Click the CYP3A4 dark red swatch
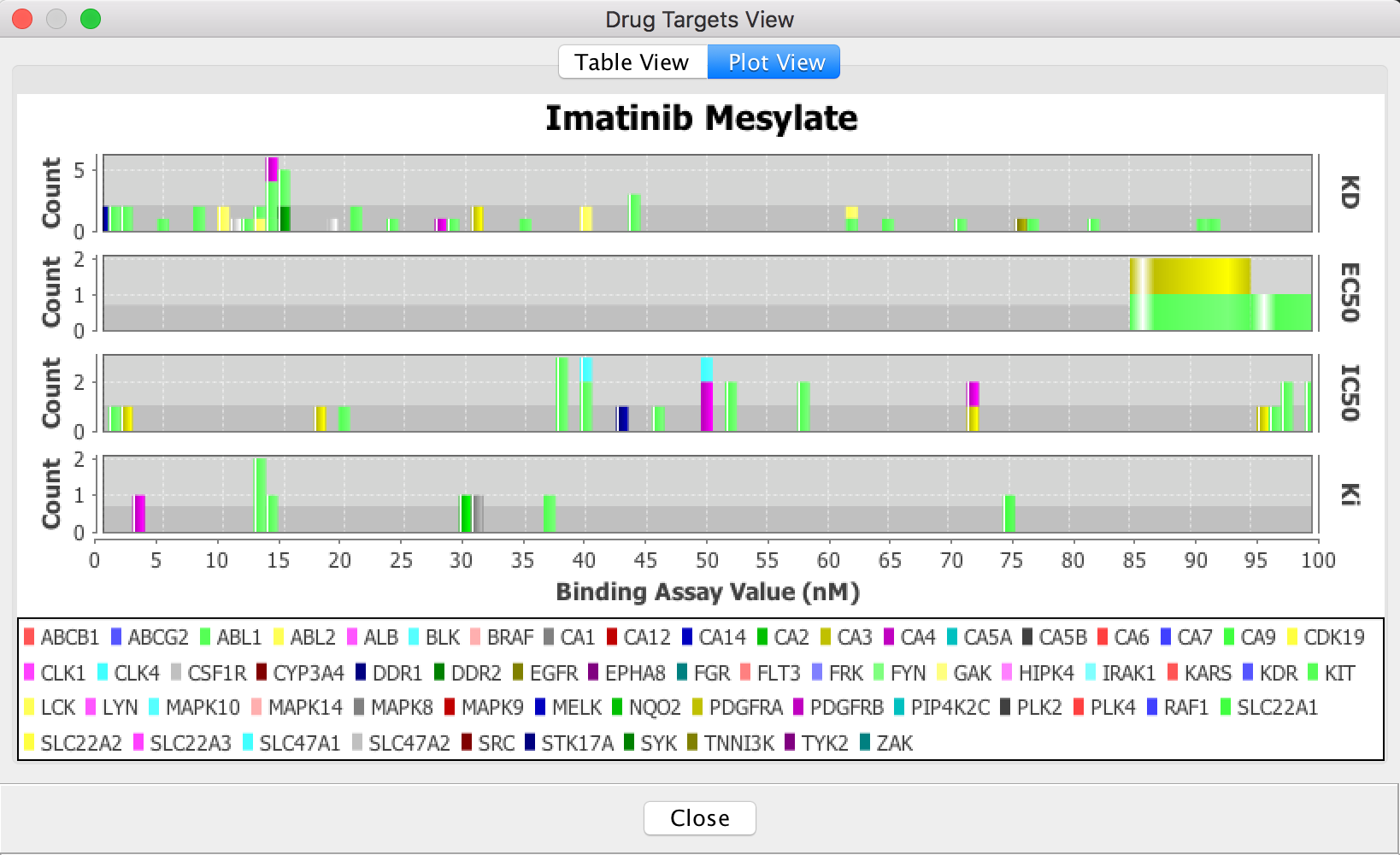This screenshot has height=855, width=1400. pyautogui.click(x=262, y=673)
